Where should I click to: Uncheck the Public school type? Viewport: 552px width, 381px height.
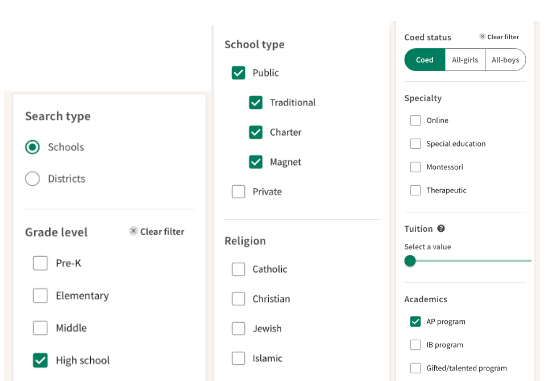pos(238,73)
